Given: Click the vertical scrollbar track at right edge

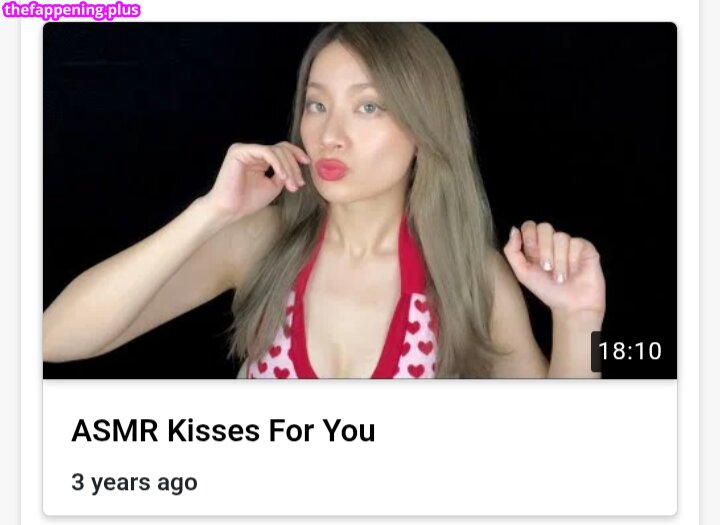Looking at the screenshot, I should click(710, 262).
